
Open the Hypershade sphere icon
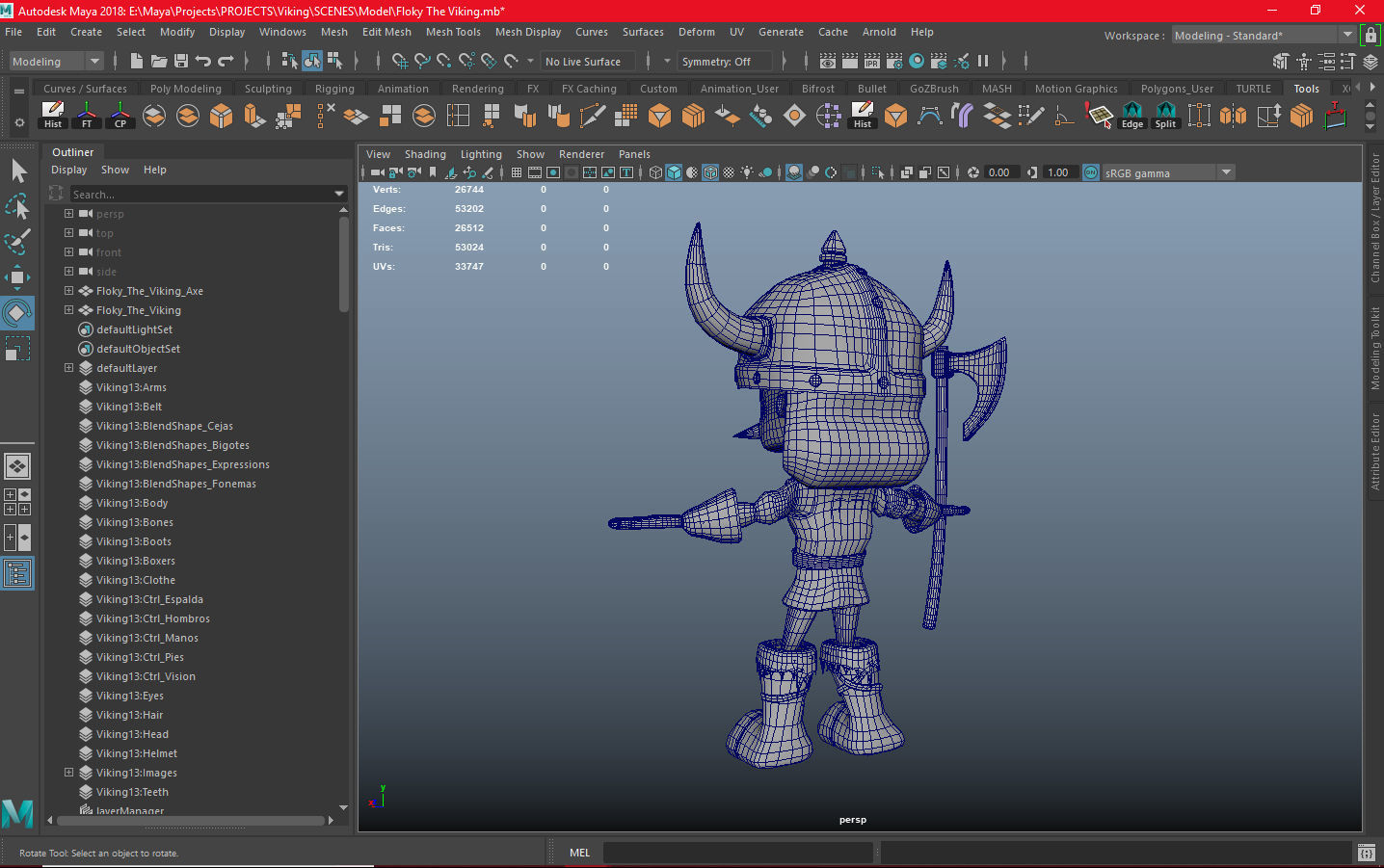tap(917, 61)
